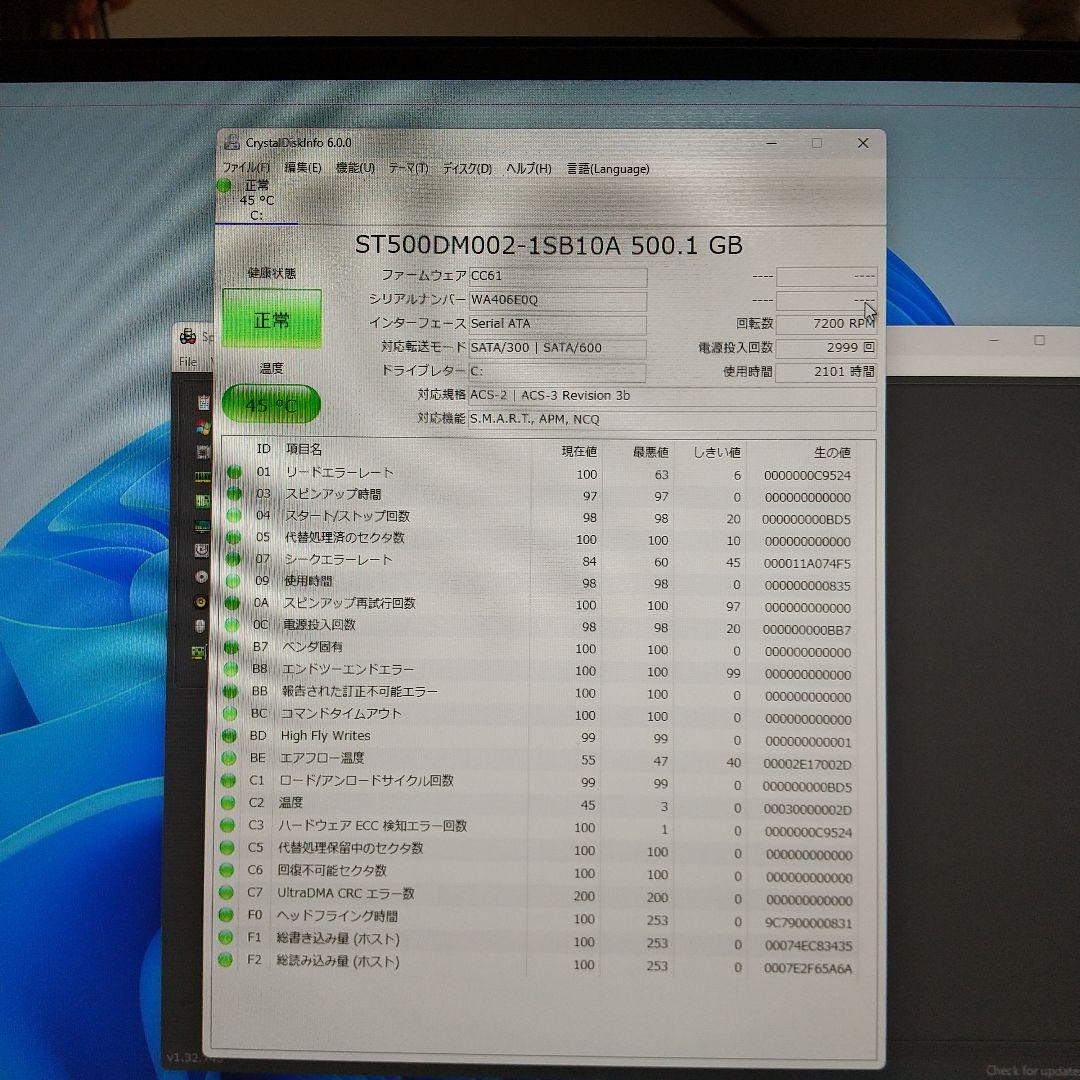The width and height of the screenshot is (1080, 1080).
Task: Click the シリアルナンバー field showing WA406E0Q
Action: pyautogui.click(x=557, y=300)
